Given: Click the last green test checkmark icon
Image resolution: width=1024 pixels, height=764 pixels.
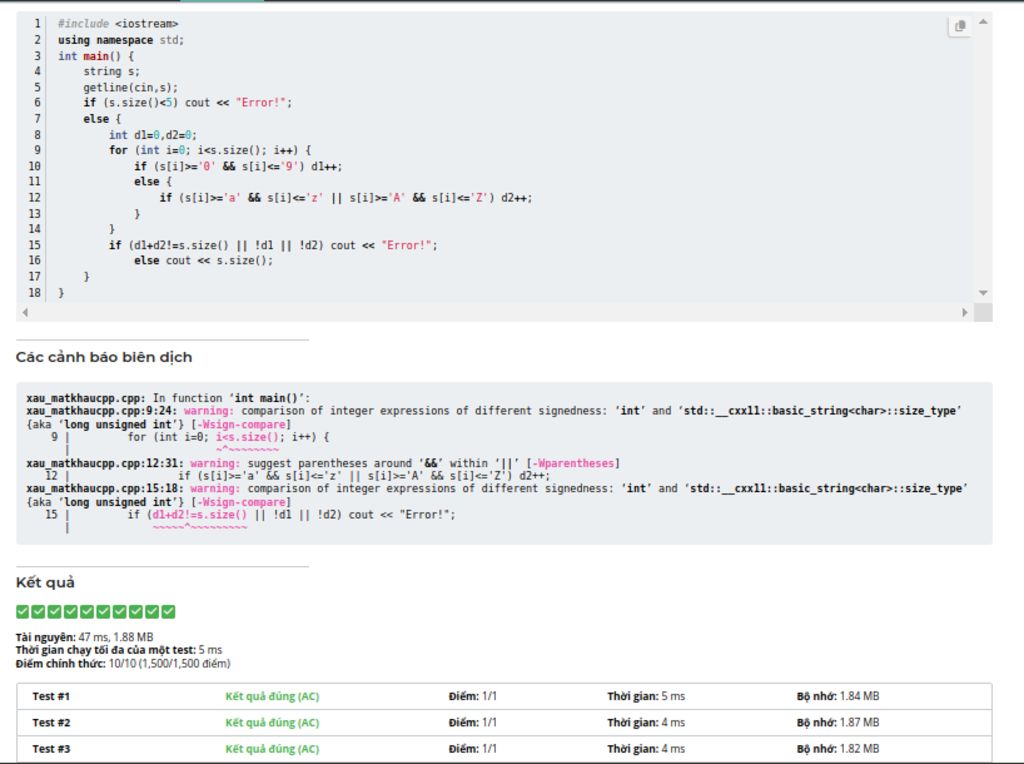Looking at the screenshot, I should (x=168, y=611).
